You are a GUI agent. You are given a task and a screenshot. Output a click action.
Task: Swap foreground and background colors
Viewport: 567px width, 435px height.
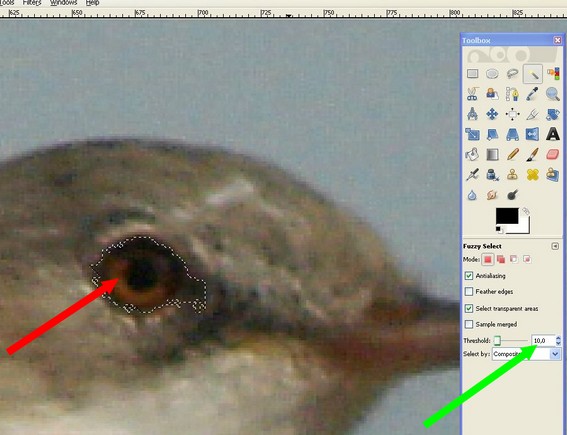click(x=526, y=211)
